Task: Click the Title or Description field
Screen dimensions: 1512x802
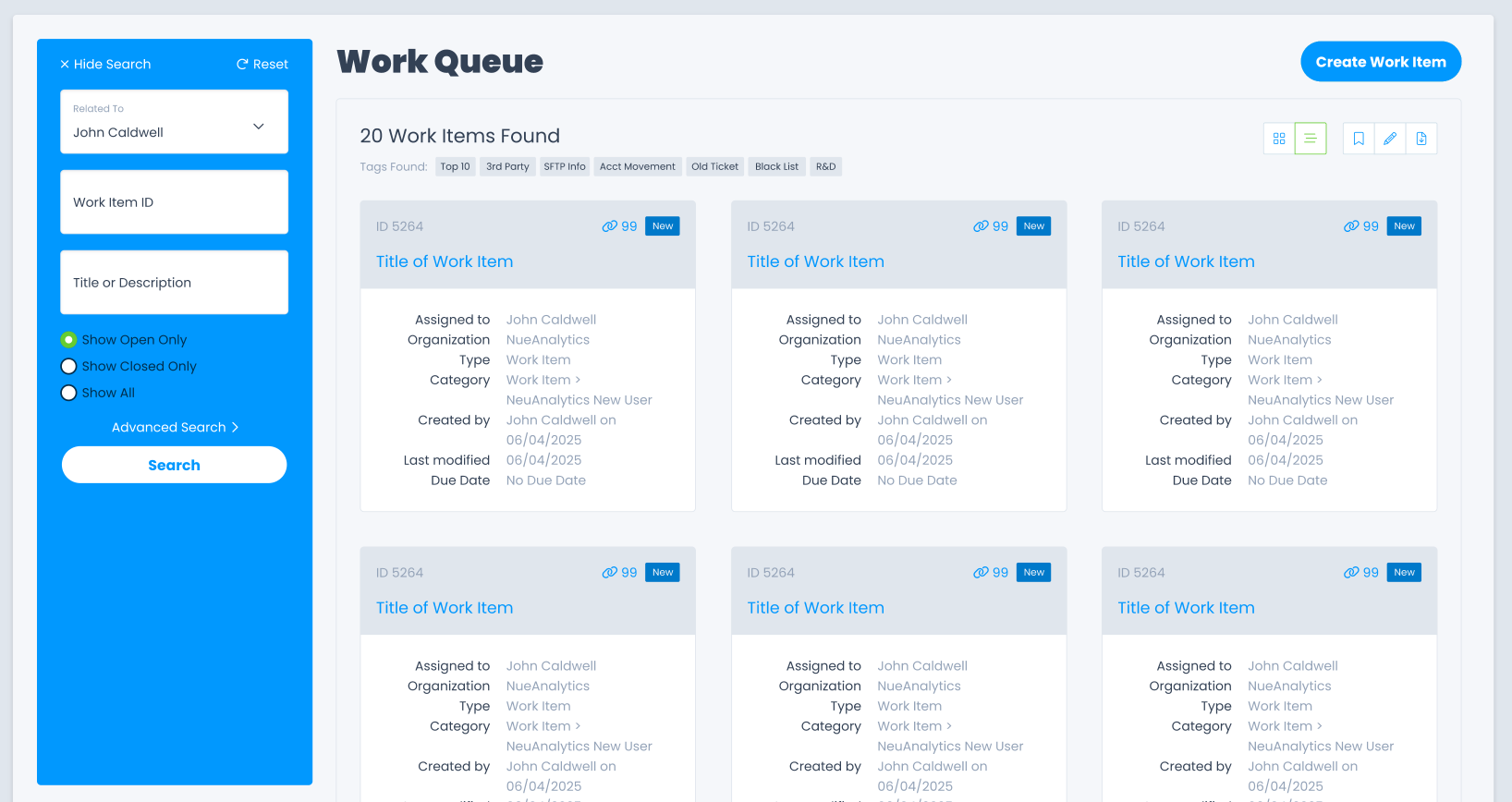Action: 175,283
